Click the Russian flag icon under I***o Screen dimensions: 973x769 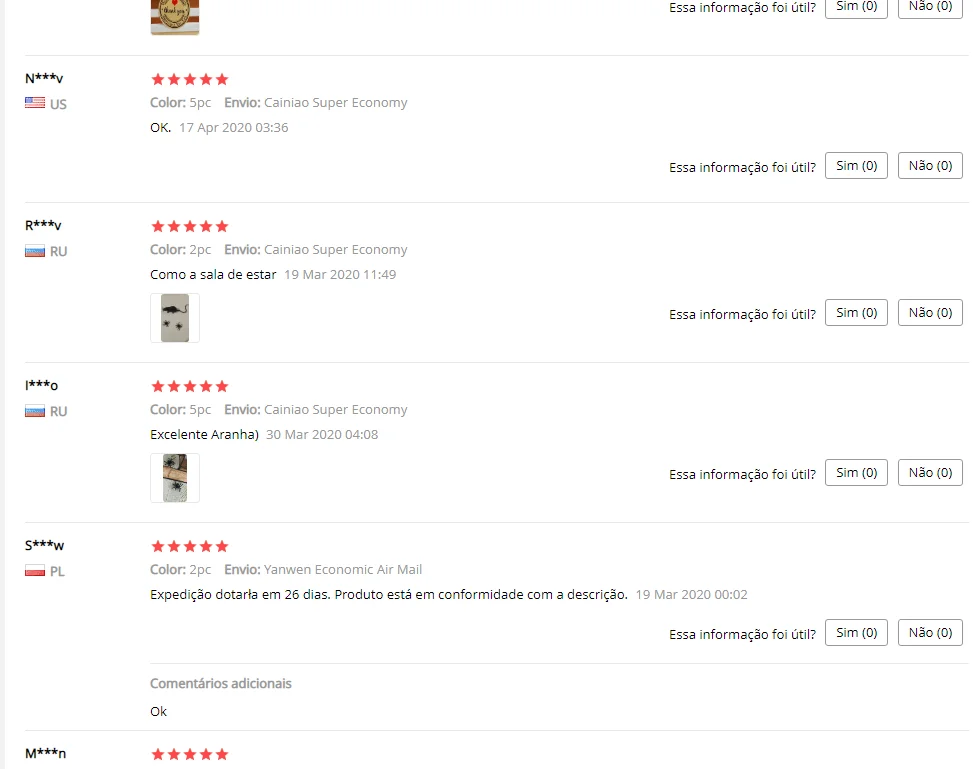tap(35, 411)
